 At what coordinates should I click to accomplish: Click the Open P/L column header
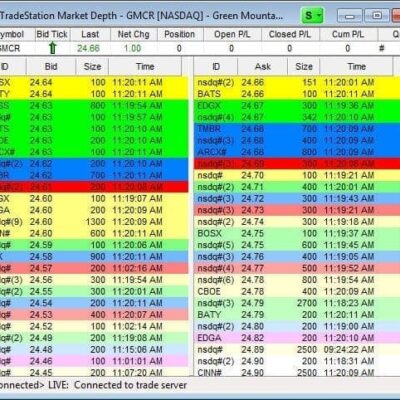pos(232,34)
